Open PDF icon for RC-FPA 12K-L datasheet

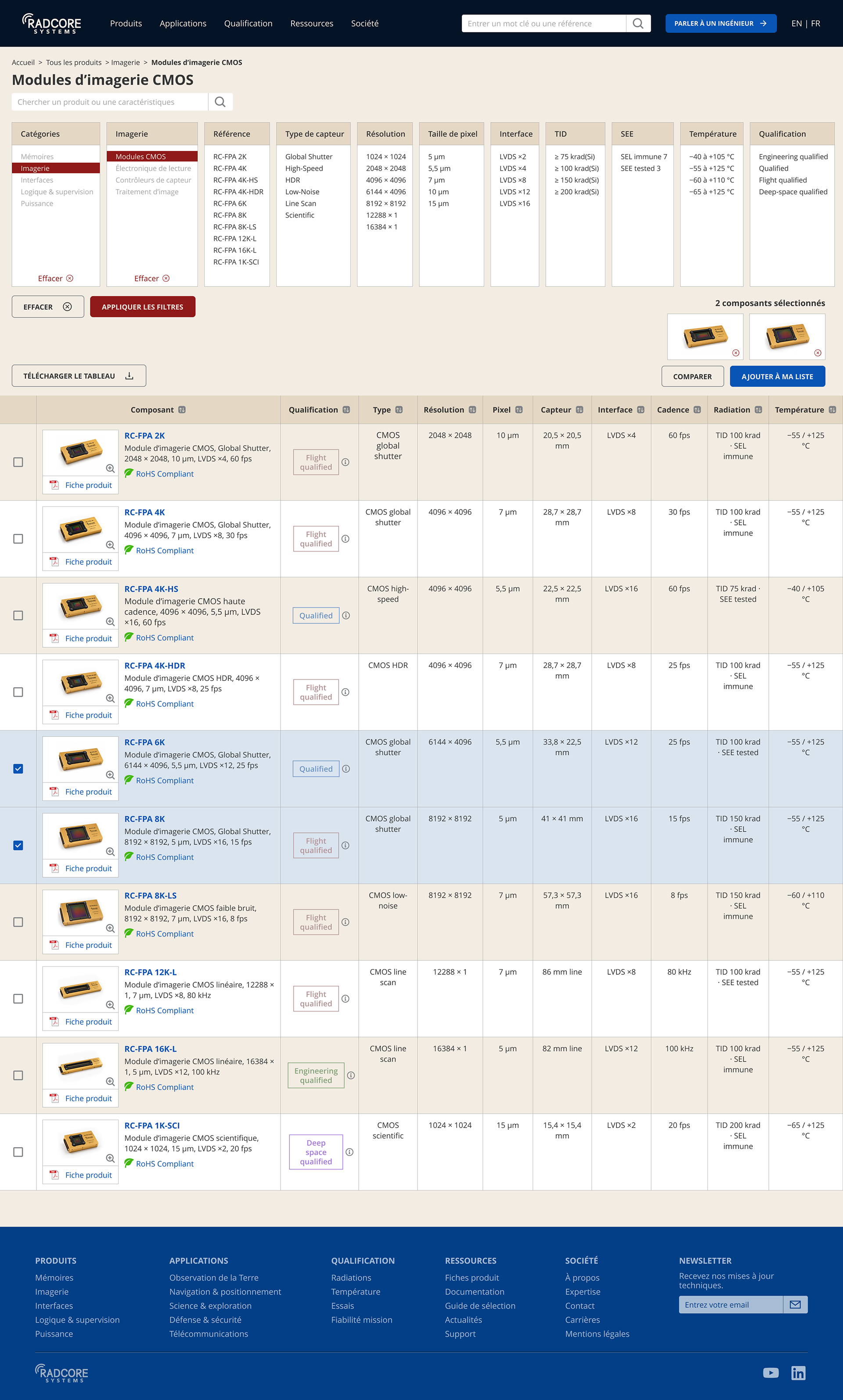(54, 1021)
